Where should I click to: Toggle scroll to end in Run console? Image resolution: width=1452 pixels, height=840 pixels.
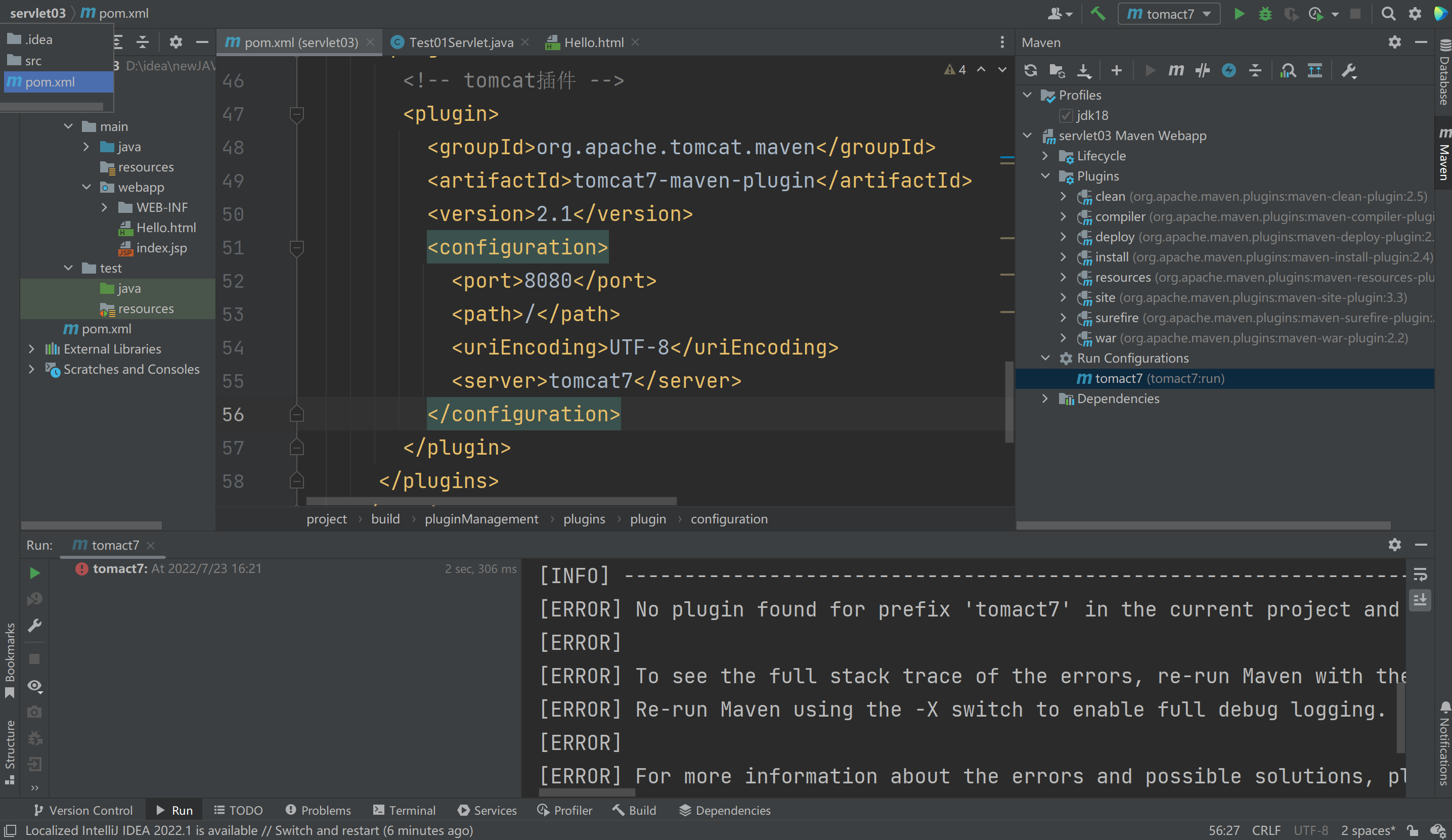1420,600
